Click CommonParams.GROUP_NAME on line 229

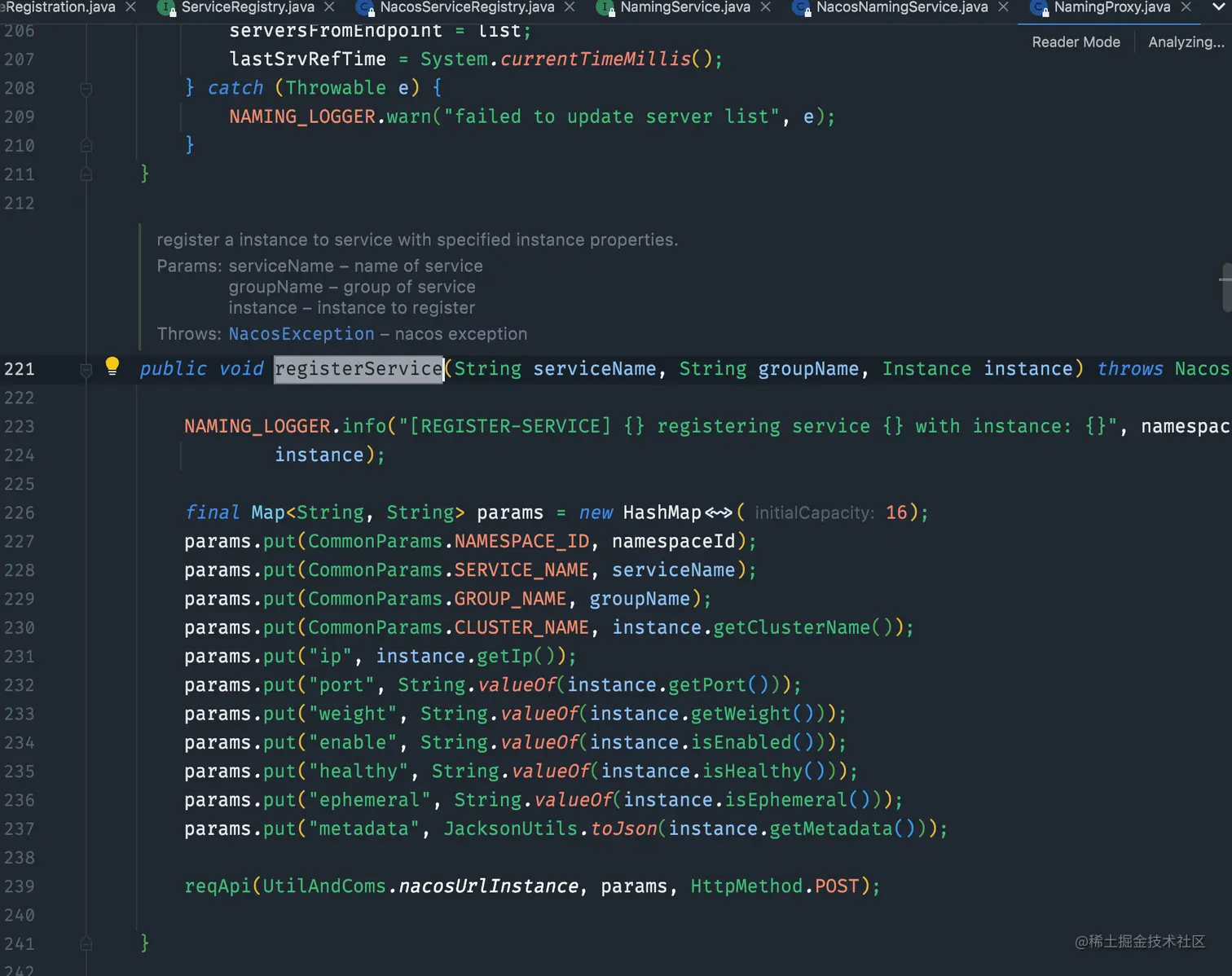coord(437,599)
